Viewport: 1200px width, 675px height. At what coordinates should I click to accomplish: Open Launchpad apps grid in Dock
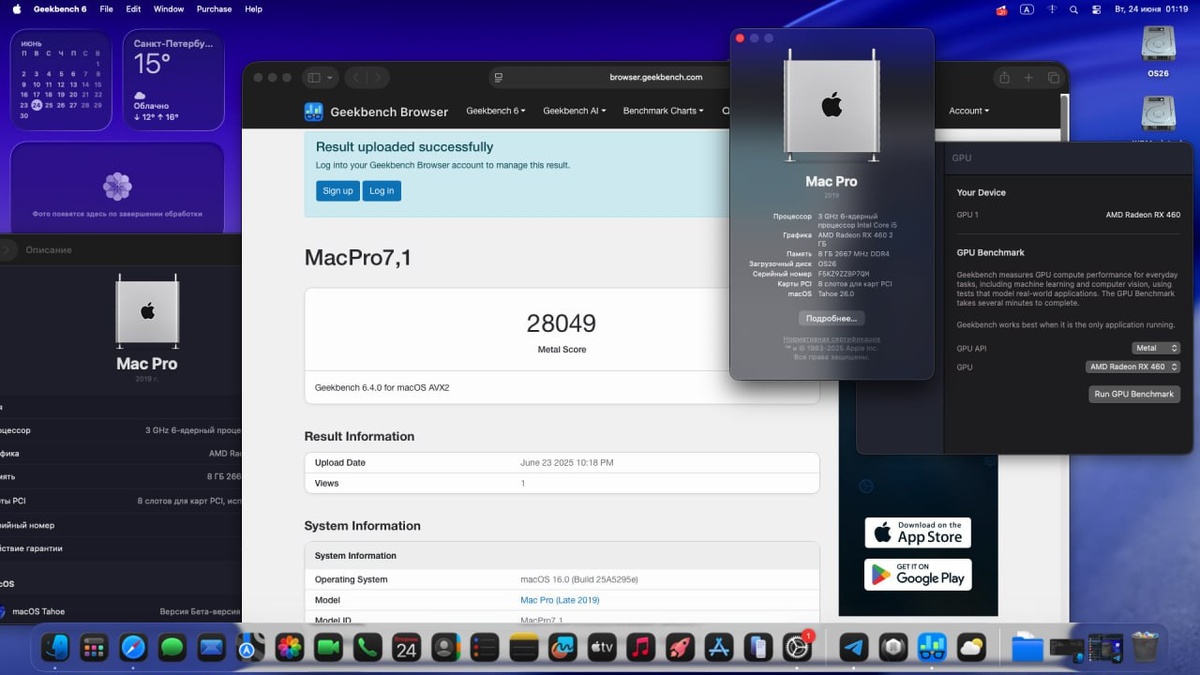(x=94, y=648)
